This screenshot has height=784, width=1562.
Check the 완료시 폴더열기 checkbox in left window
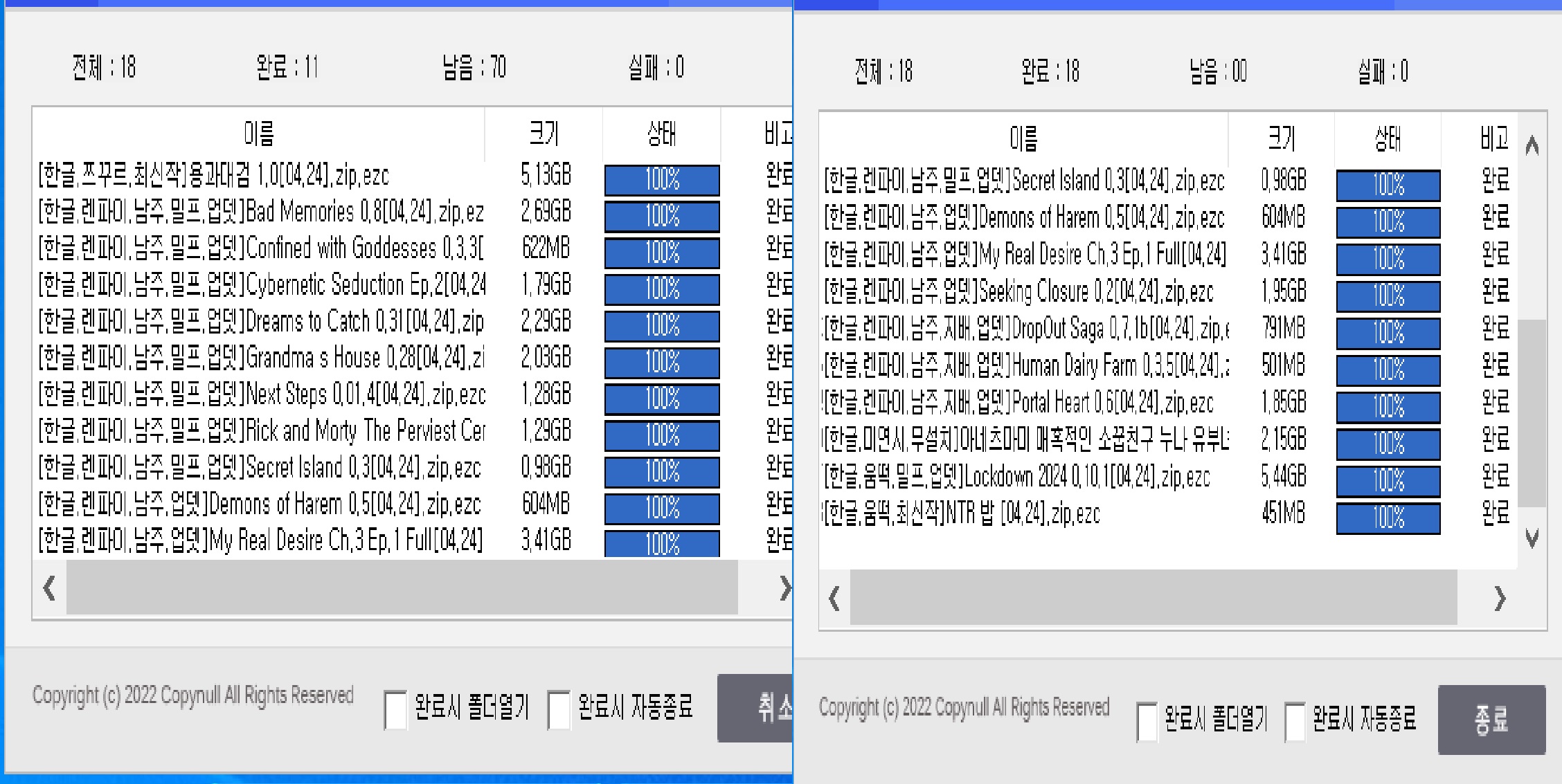click(x=395, y=707)
